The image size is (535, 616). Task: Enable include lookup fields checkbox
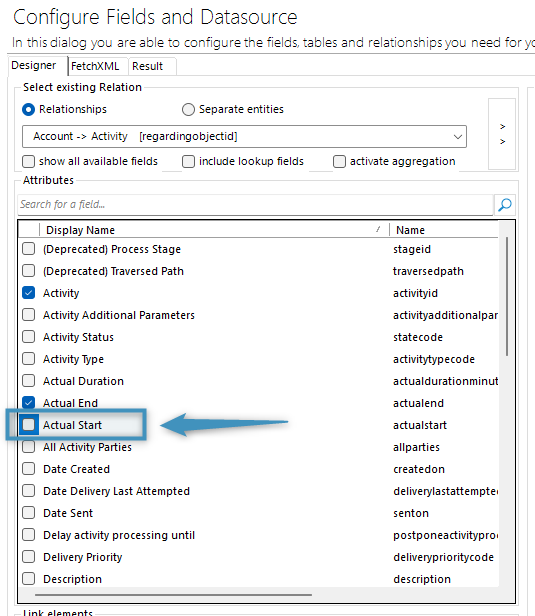tap(188, 161)
